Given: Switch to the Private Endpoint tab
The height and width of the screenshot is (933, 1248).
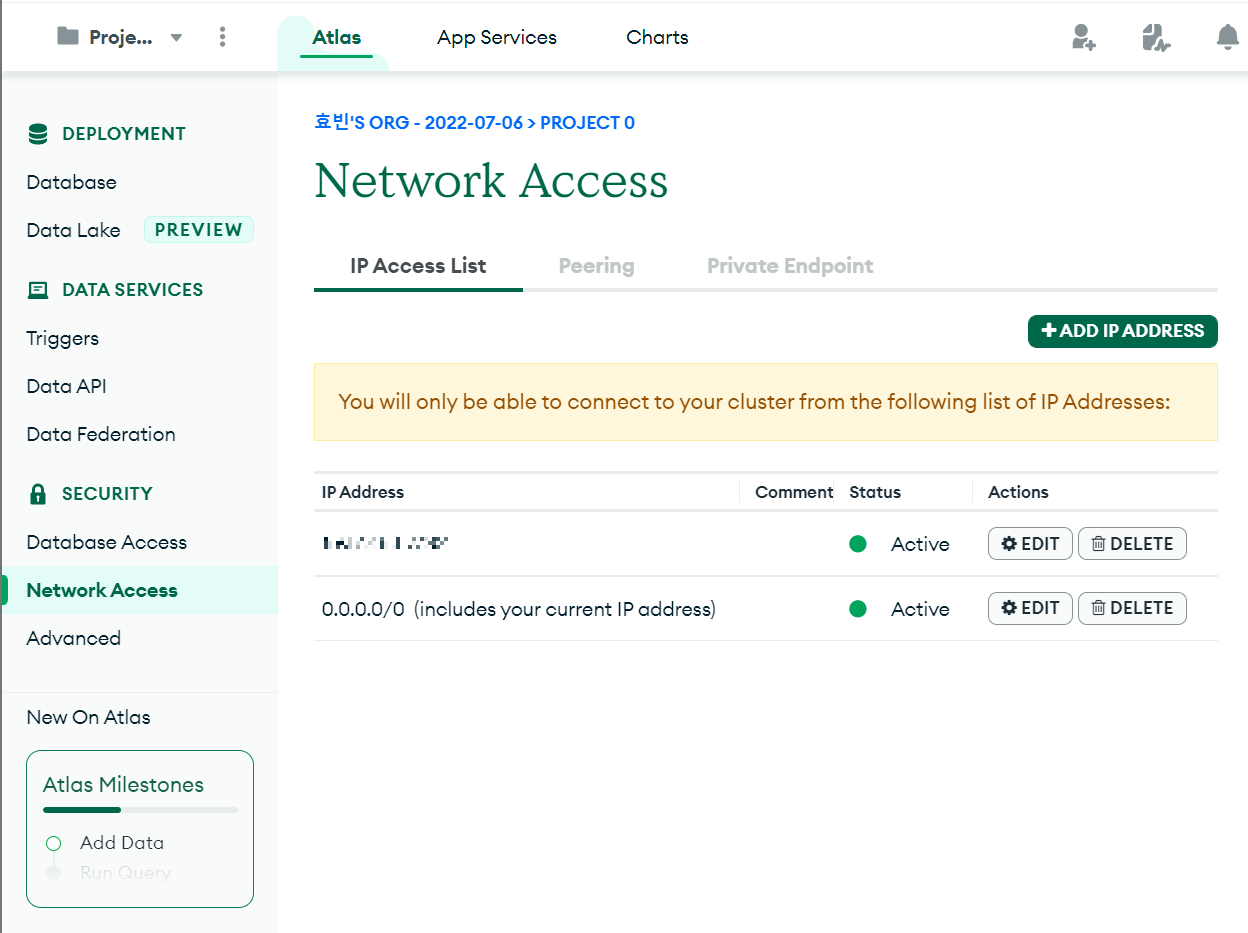Looking at the screenshot, I should [790, 266].
